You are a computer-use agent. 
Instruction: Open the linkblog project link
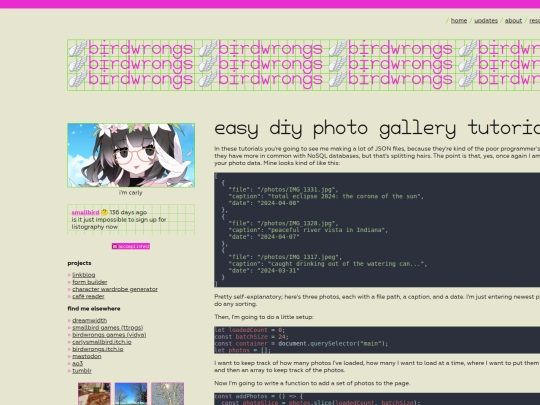tap(84, 275)
